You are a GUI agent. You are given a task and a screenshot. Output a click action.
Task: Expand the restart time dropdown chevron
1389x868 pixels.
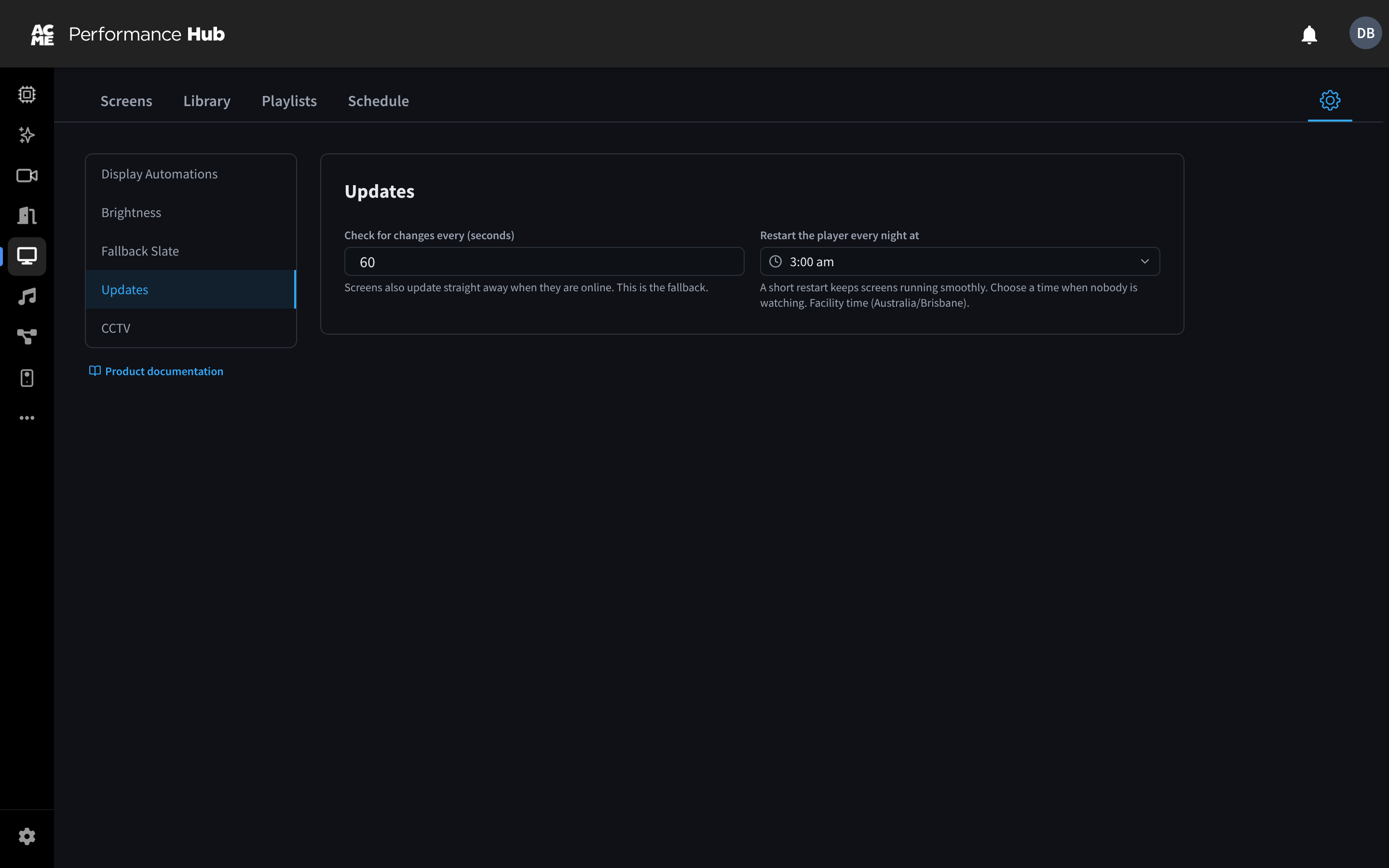1144,262
